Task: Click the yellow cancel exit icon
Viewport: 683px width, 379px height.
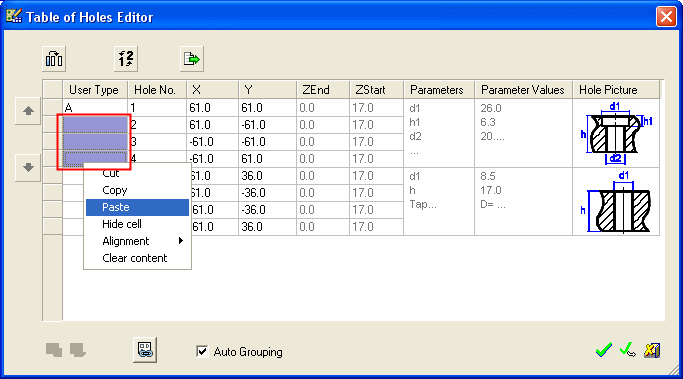Action: coord(652,350)
